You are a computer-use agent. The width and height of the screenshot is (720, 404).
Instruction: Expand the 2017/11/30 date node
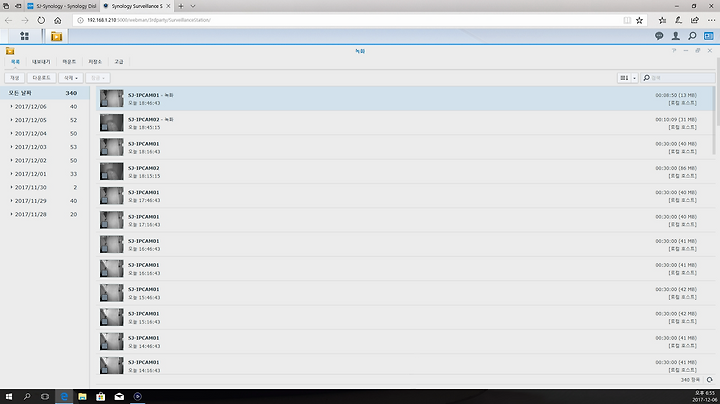[x=11, y=187]
